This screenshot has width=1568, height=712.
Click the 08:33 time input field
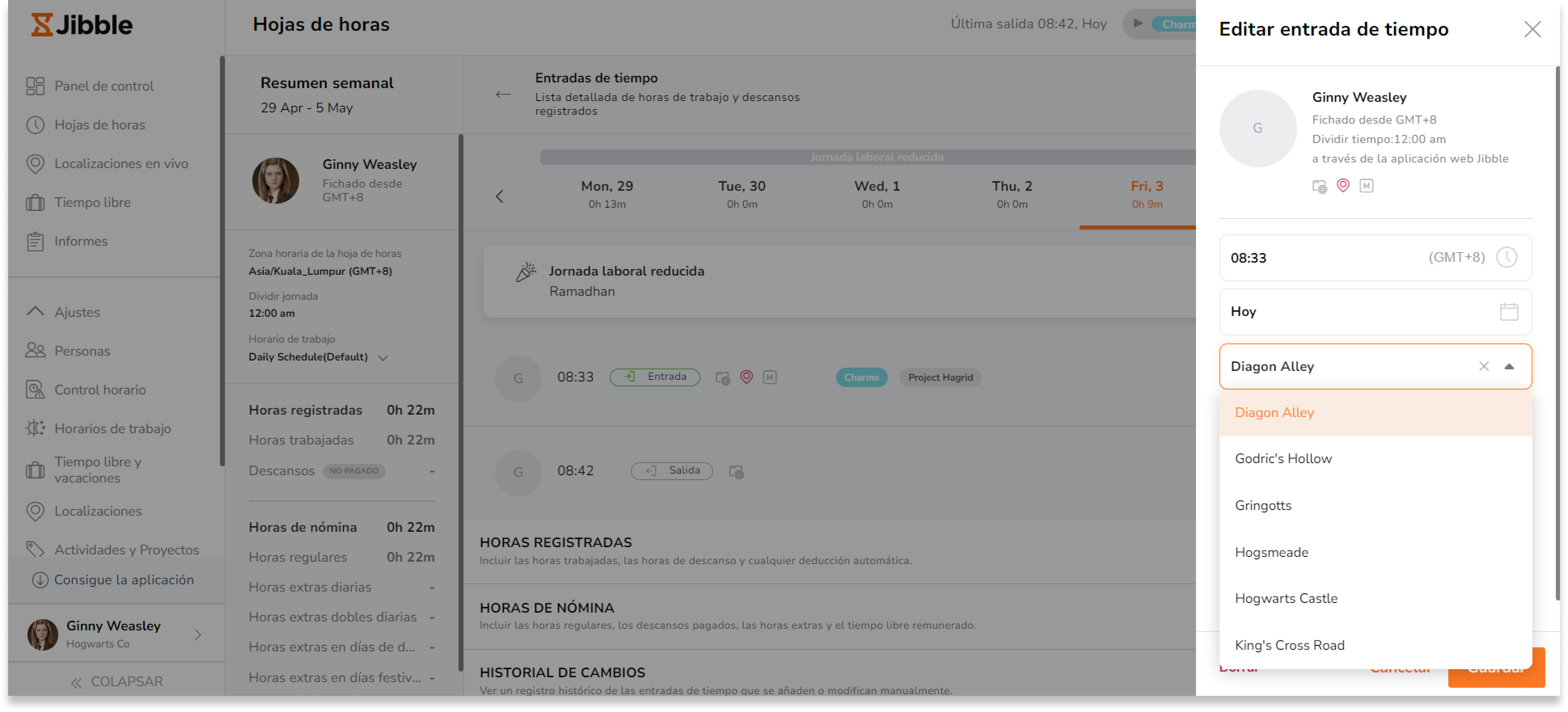(x=1375, y=258)
